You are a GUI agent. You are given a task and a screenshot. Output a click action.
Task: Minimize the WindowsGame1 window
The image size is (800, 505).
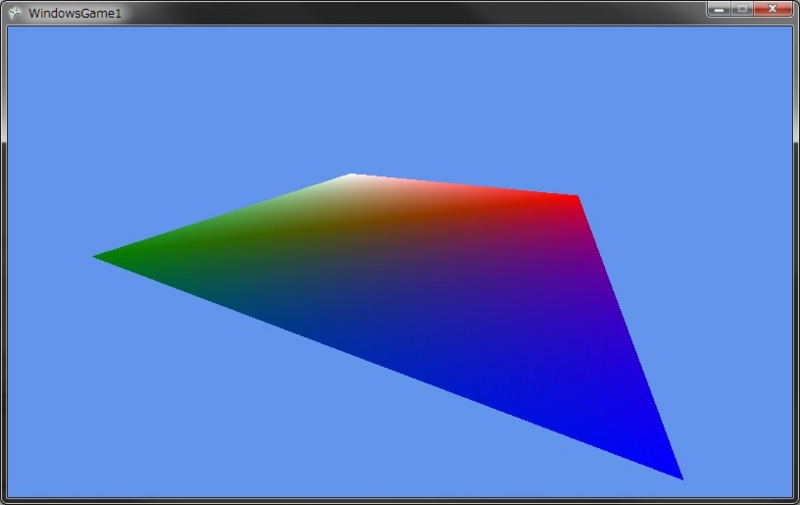[719, 9]
